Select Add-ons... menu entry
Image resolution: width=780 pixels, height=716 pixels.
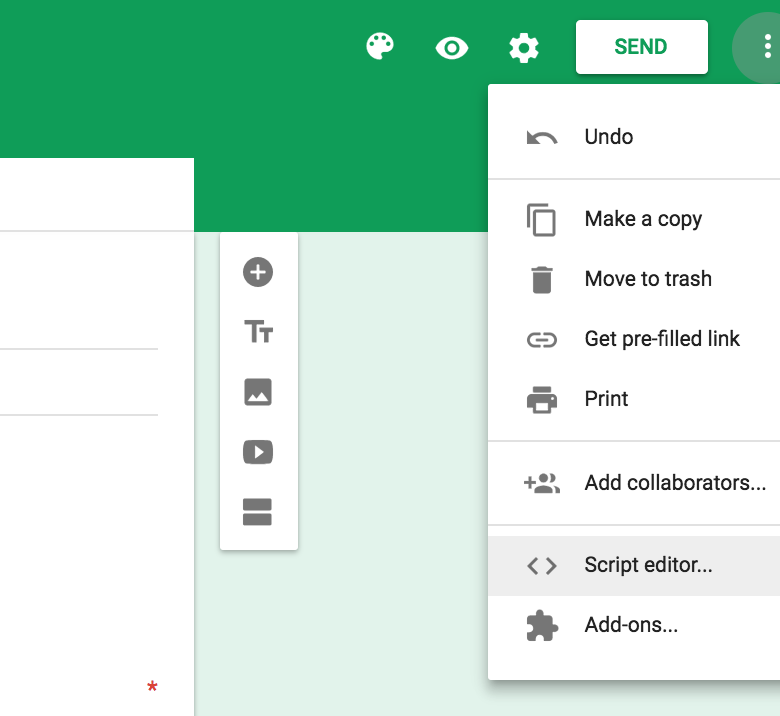[634, 625]
